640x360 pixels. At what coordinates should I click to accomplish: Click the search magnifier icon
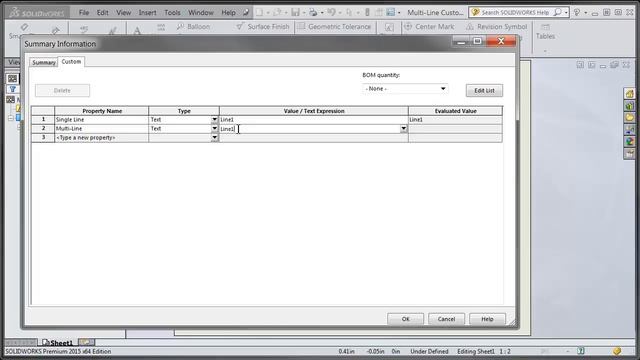pos(558,13)
